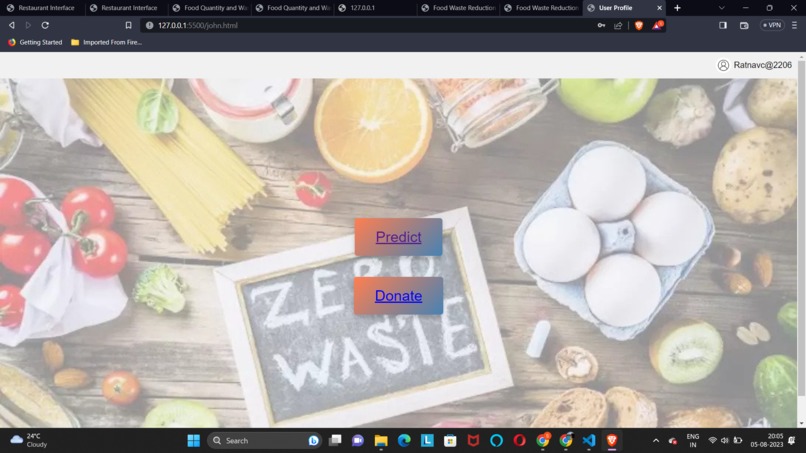Click the taskbar Search box

click(264, 441)
